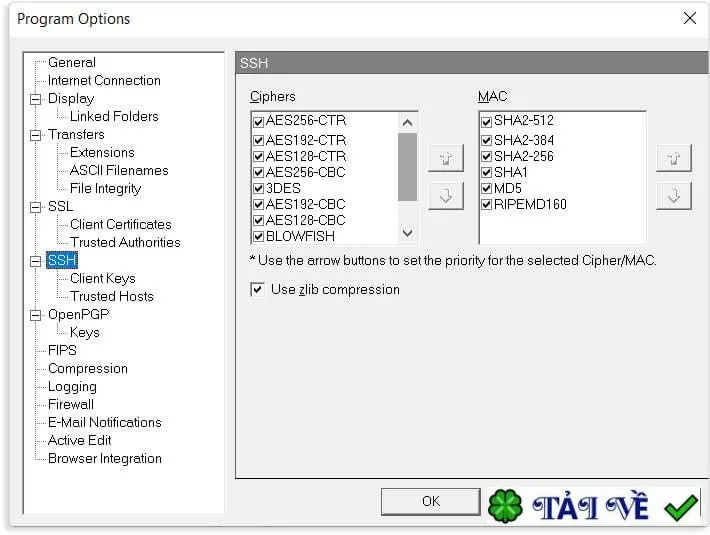Close the Program Options dialog
This screenshot has height=535, width=710.
(690, 19)
